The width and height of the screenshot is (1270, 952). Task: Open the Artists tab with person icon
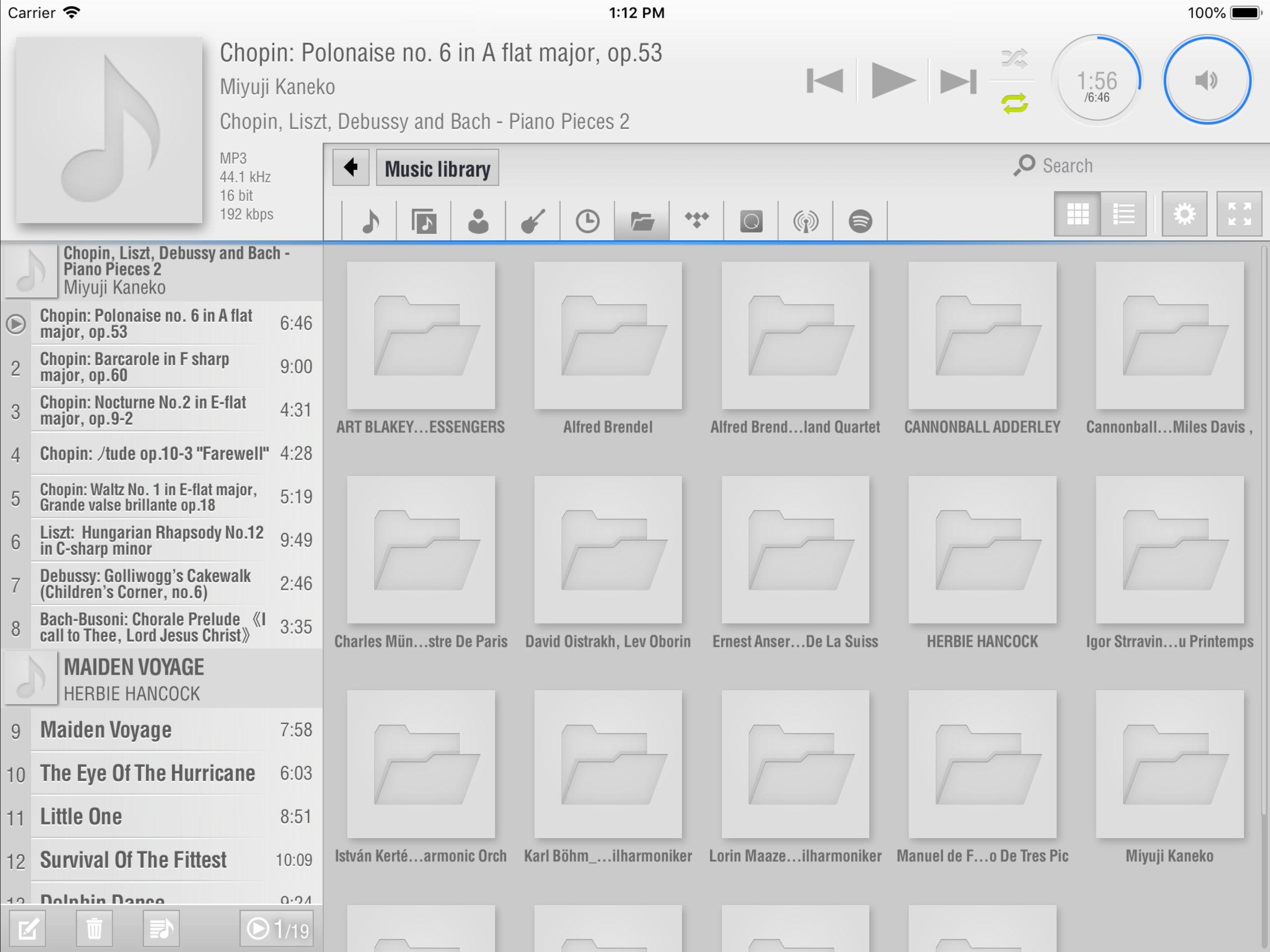click(x=478, y=221)
